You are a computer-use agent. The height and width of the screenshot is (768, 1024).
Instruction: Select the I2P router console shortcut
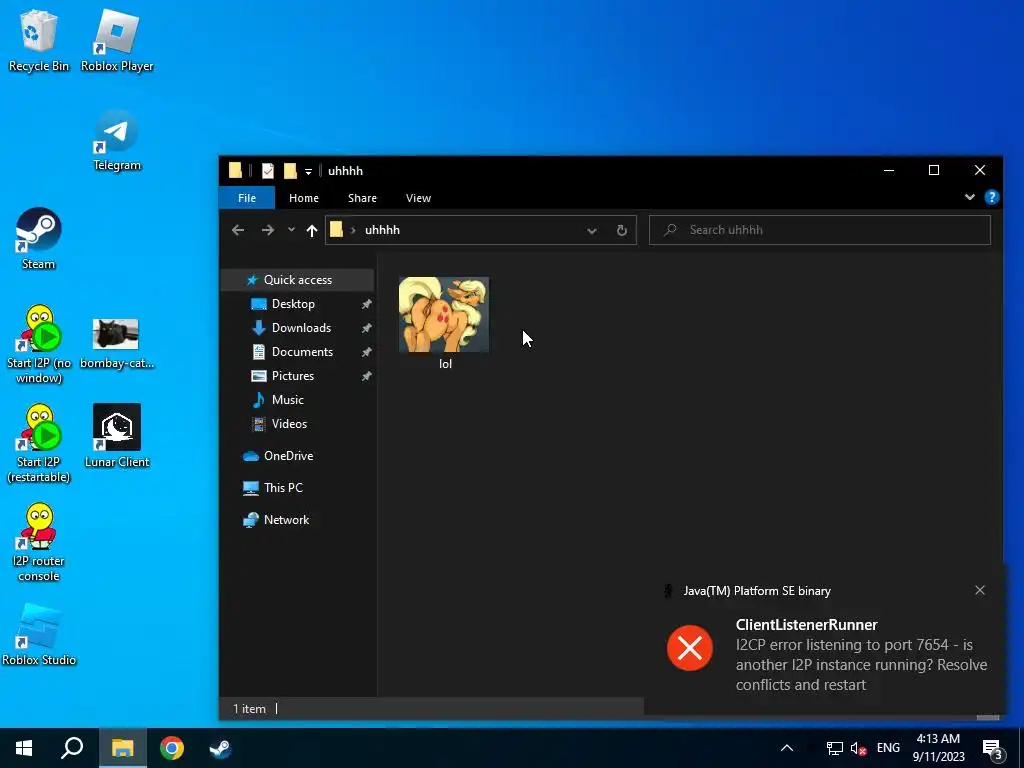click(39, 543)
